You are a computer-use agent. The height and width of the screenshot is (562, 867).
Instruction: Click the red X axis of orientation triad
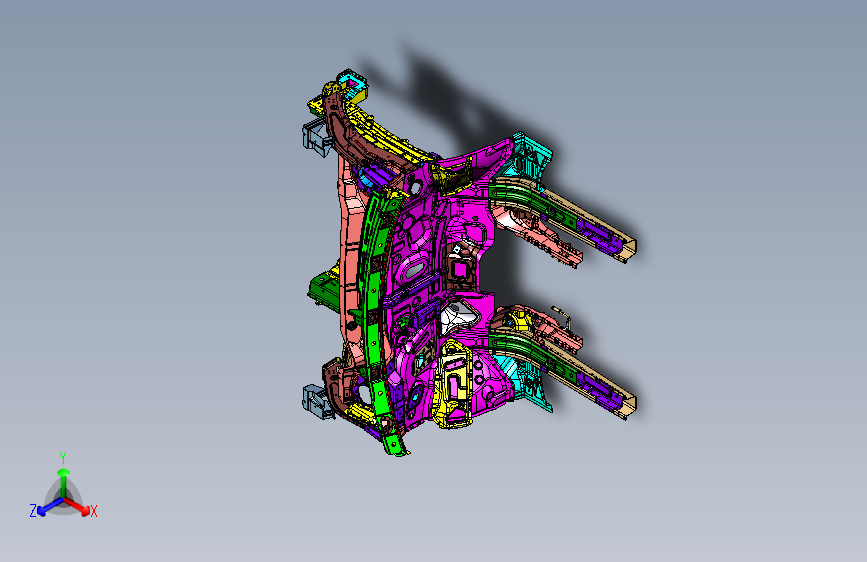point(78,506)
